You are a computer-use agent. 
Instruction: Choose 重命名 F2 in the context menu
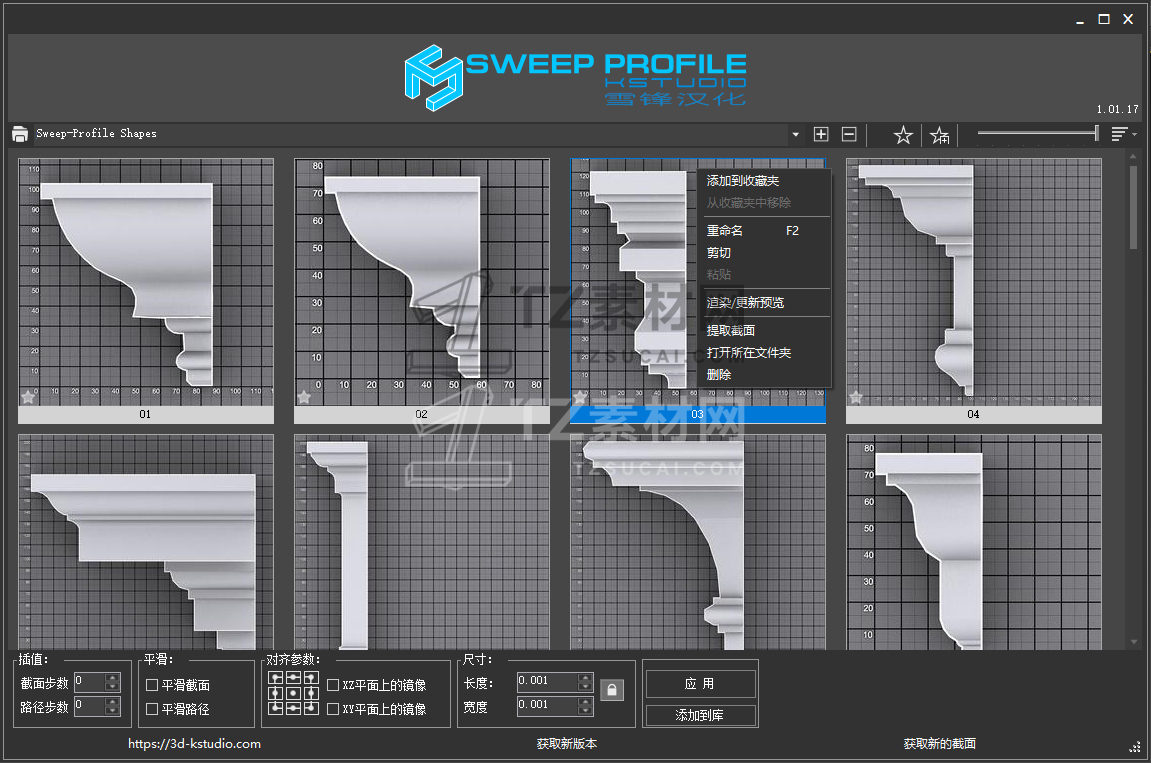pos(766,231)
